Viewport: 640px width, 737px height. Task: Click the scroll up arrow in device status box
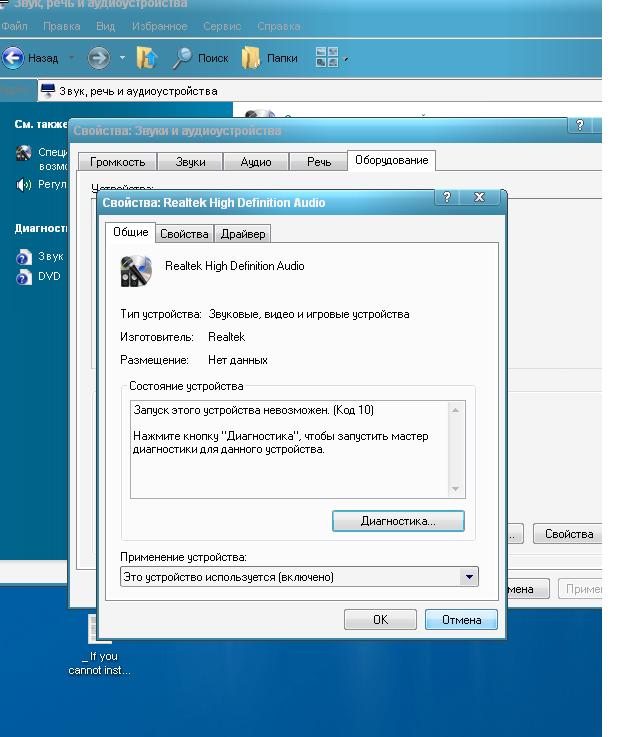pos(455,410)
